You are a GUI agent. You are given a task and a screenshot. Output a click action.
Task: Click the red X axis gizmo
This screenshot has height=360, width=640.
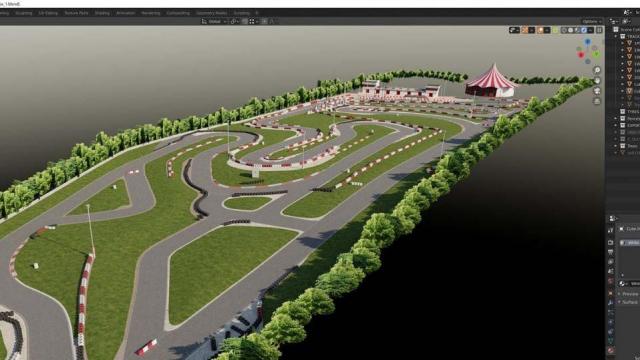[x=581, y=55]
